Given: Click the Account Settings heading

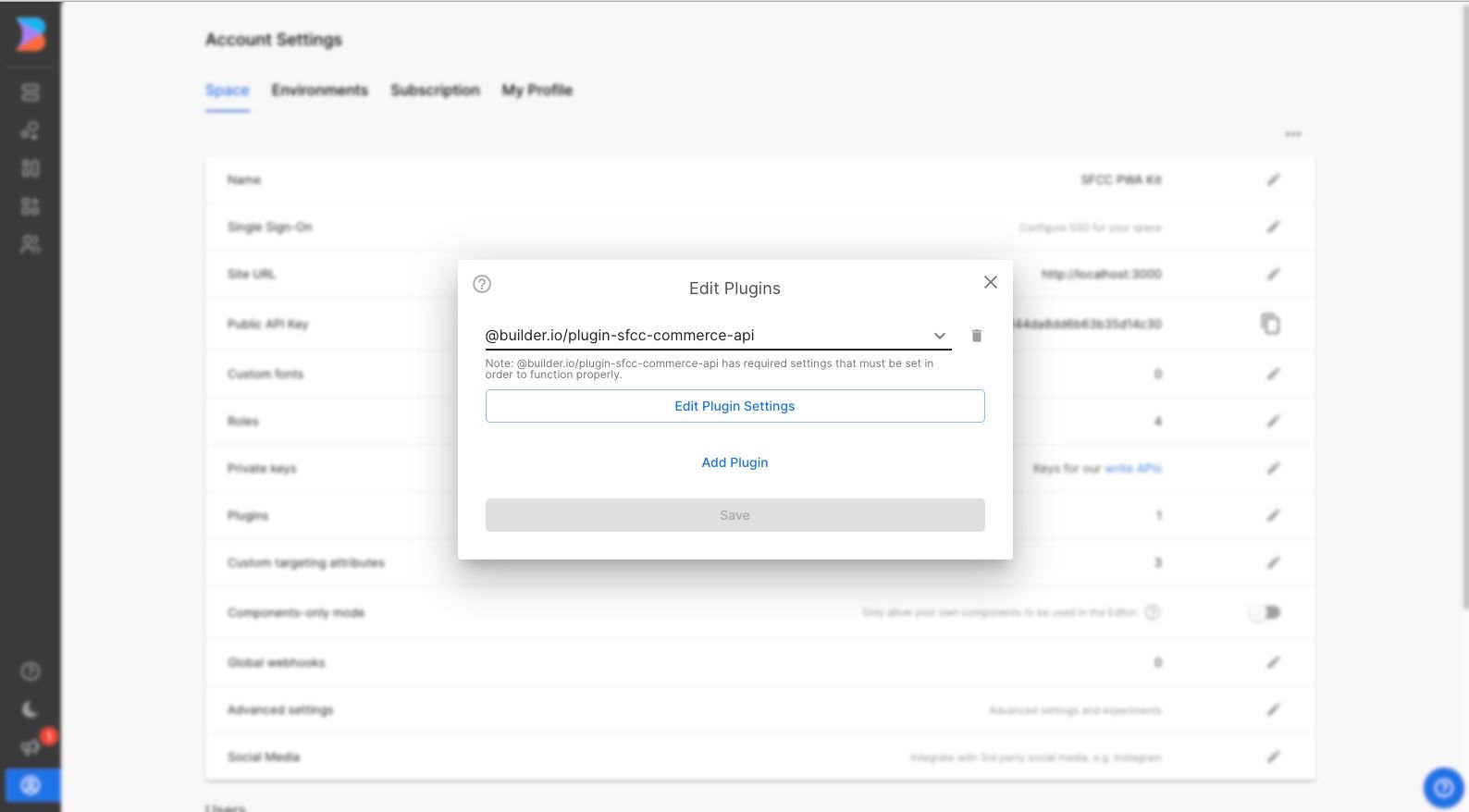Looking at the screenshot, I should (x=274, y=40).
